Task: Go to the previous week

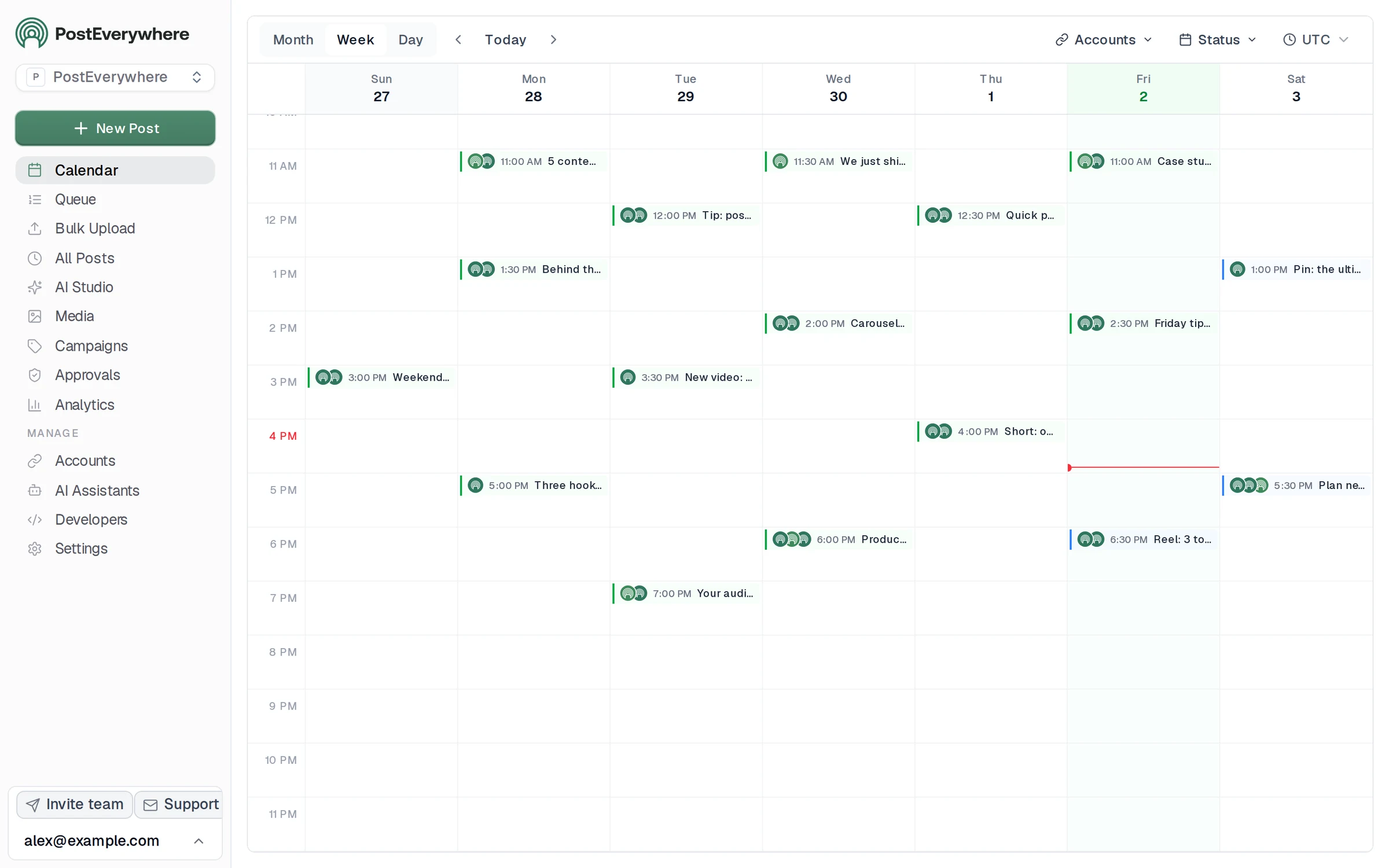Action: coord(458,39)
